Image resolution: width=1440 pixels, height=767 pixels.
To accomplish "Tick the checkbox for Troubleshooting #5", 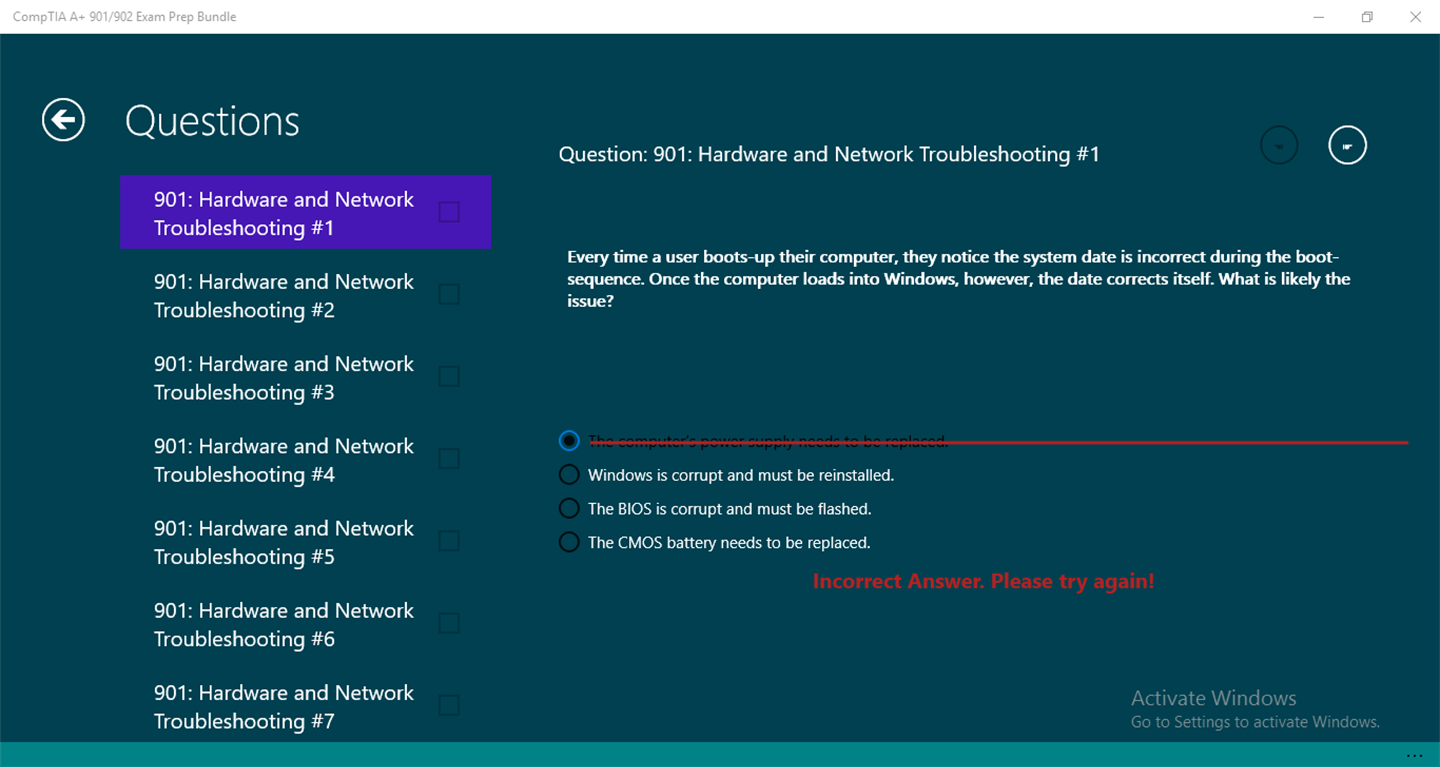I will click(x=449, y=541).
